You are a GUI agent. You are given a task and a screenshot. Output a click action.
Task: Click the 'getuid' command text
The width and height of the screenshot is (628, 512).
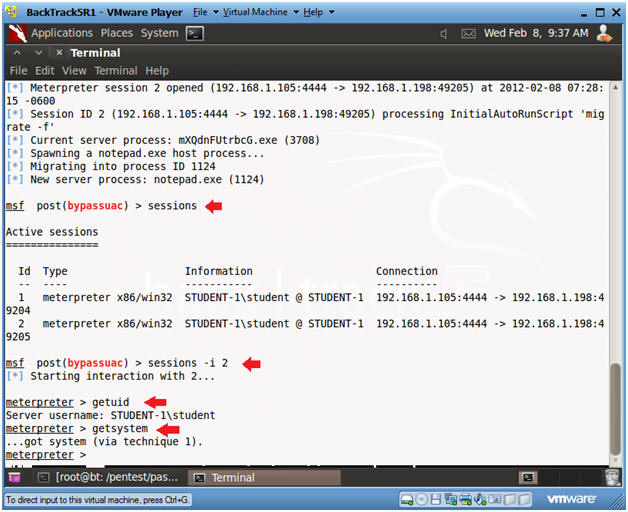point(111,402)
